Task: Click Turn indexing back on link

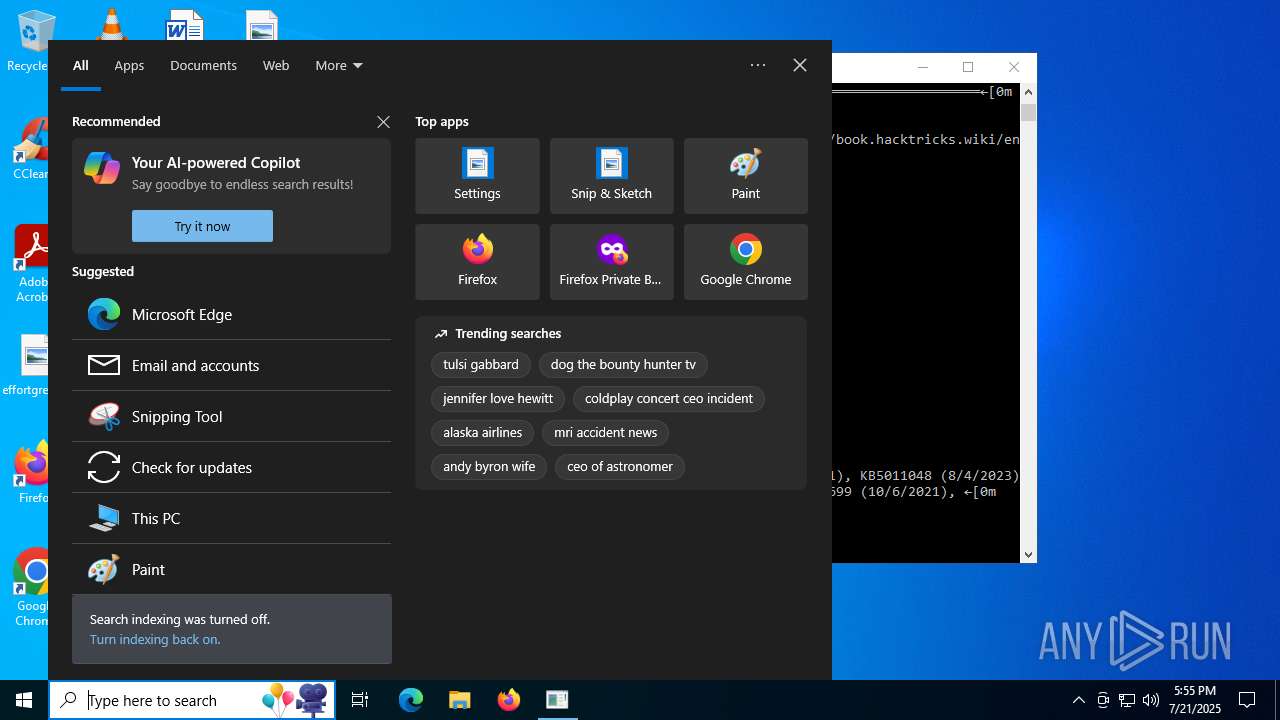Action: click(155, 639)
